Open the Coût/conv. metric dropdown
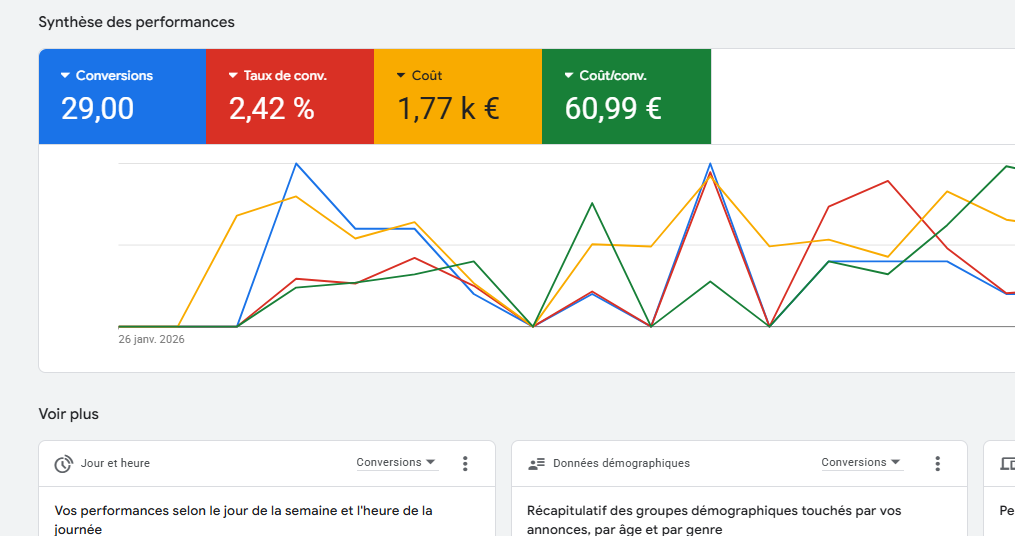Viewport: 1015px width, 536px height. click(606, 76)
